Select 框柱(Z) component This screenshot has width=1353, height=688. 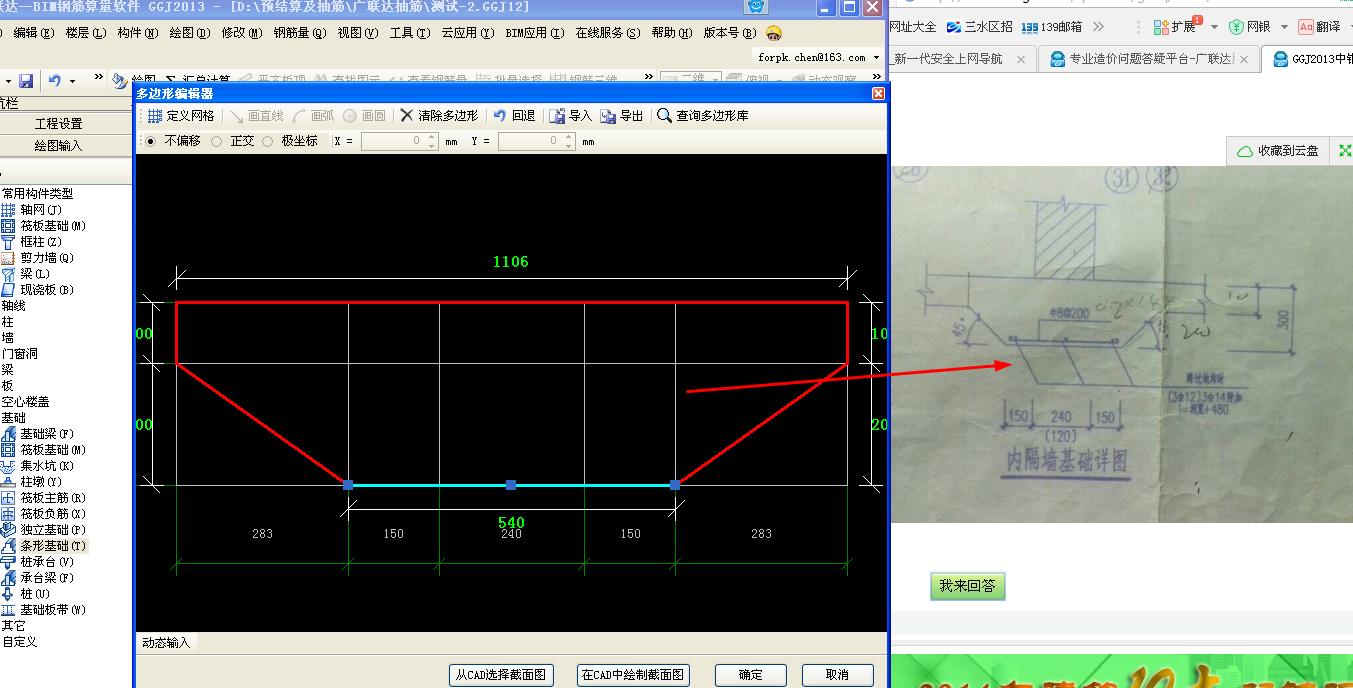32,242
